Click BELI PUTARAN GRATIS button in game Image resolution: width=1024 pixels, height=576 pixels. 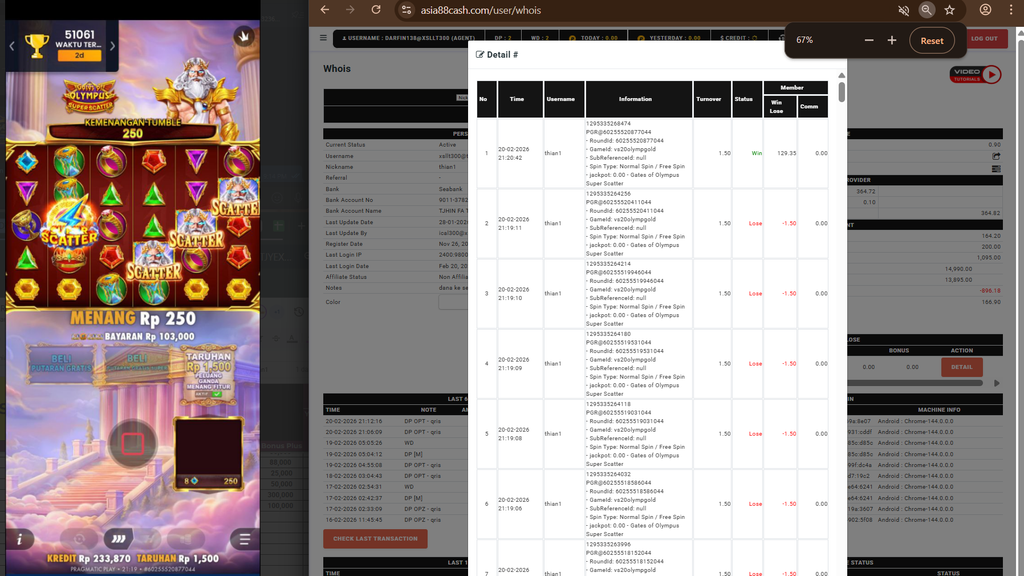(61, 363)
